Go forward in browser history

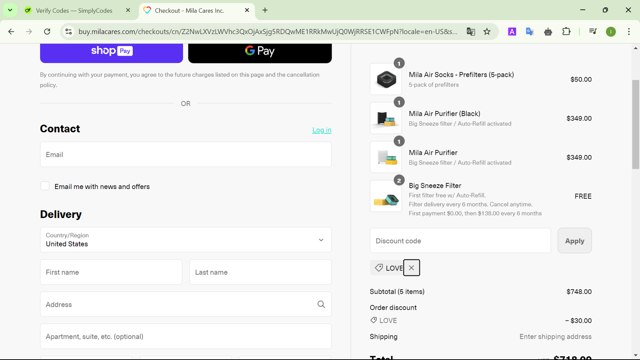click(29, 31)
